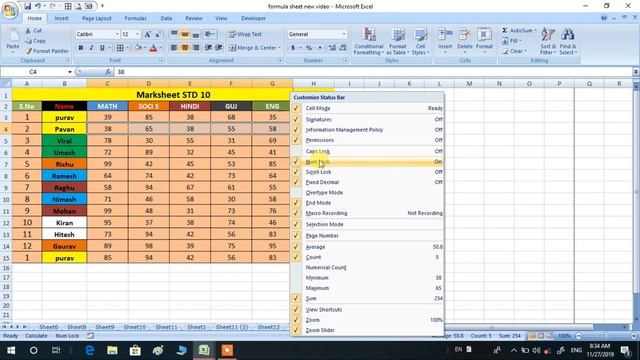640x360 pixels.
Task: Select the column M header
Action: 469,83
